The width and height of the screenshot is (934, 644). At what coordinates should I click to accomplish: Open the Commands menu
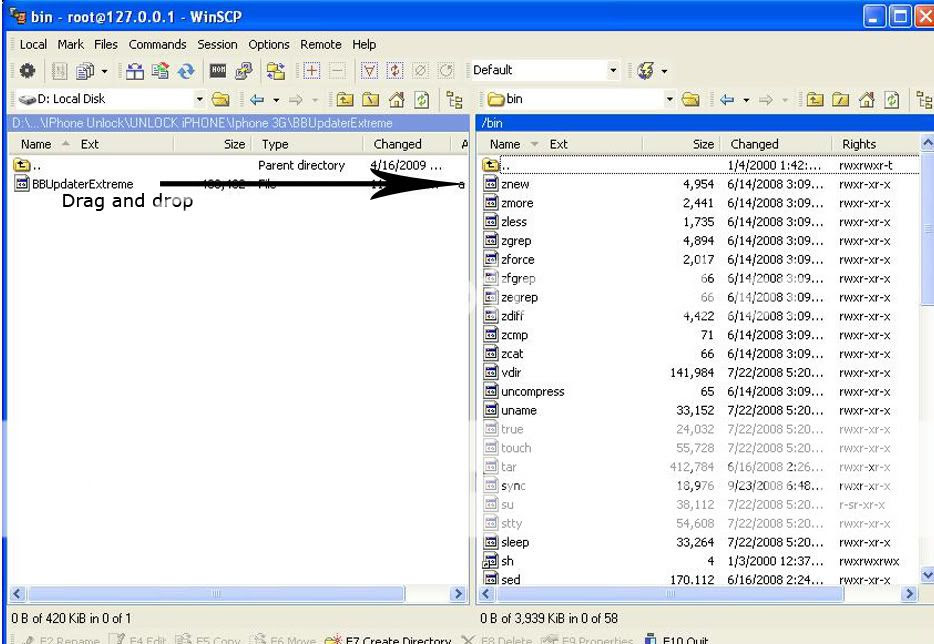click(x=157, y=45)
